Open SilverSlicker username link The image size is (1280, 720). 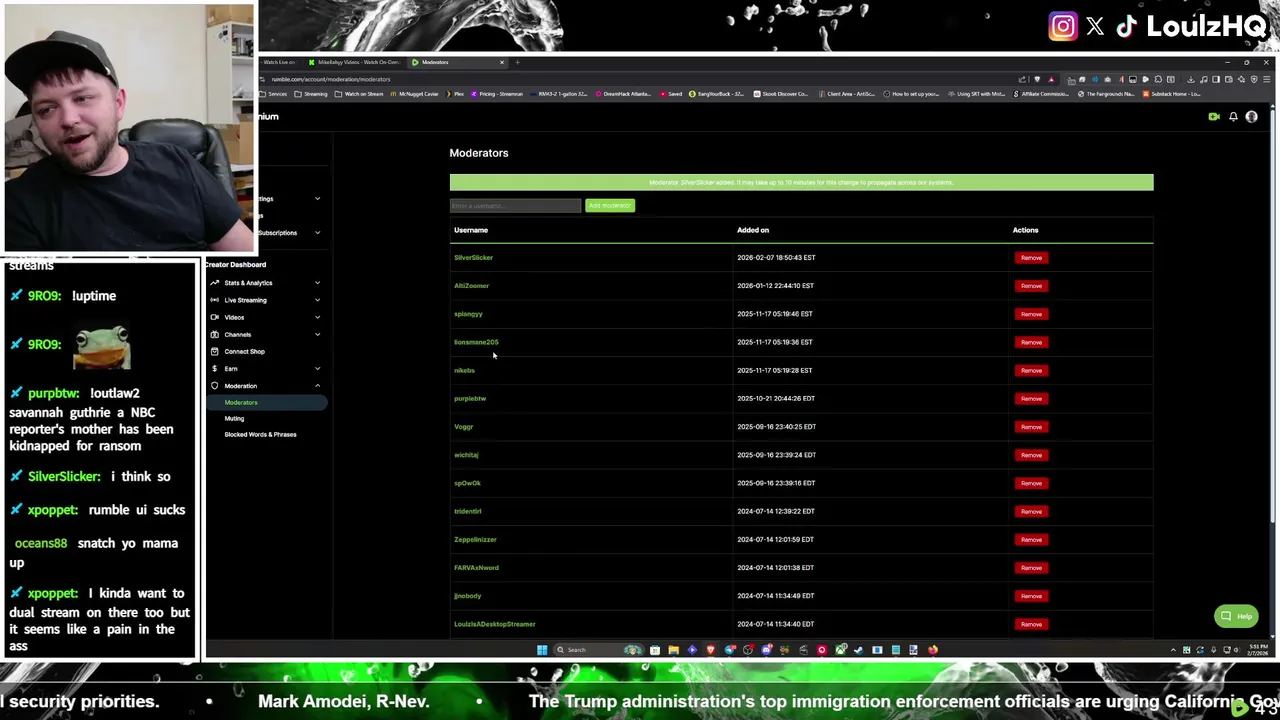(473, 258)
